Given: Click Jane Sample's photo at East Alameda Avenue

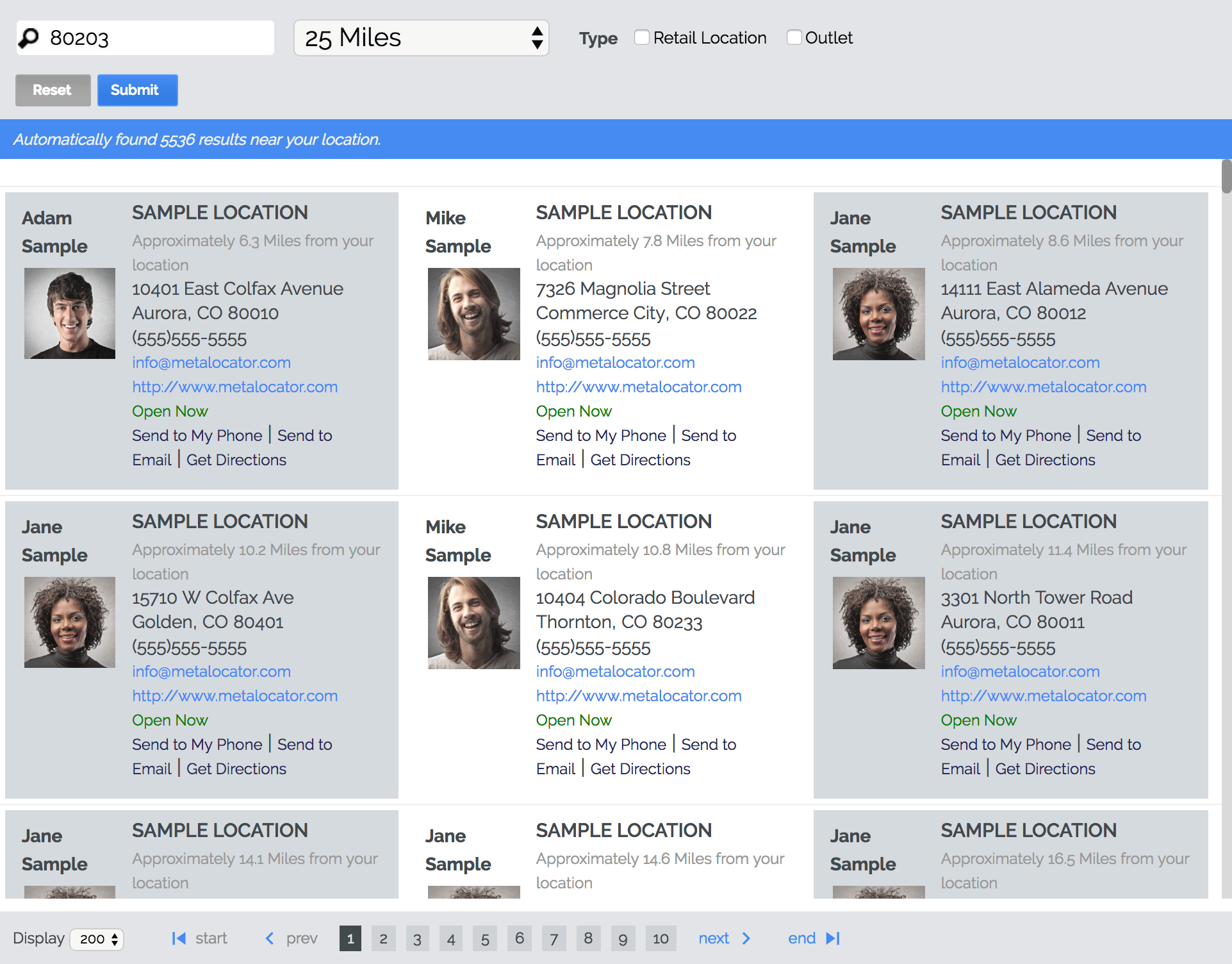Looking at the screenshot, I should tap(878, 313).
